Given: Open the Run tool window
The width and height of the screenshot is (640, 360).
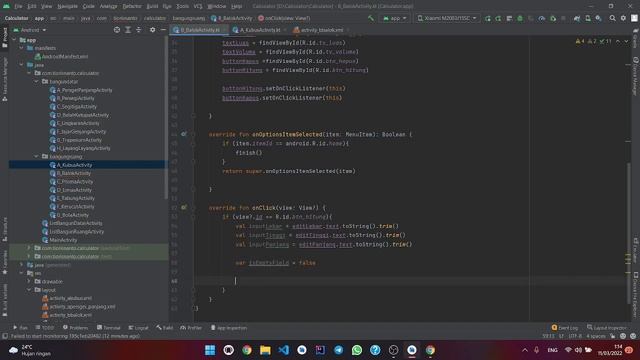Looking at the screenshot, I should pos(20,328).
